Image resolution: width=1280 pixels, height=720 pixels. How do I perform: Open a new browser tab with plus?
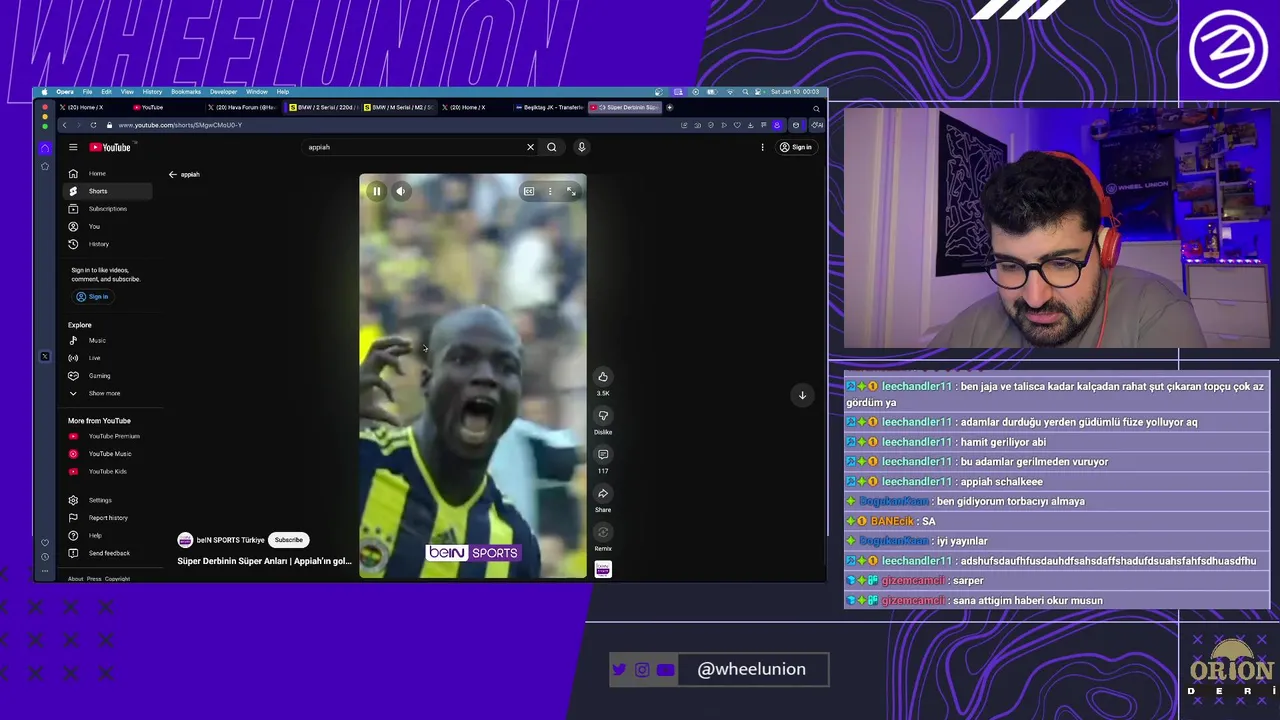pos(669,107)
